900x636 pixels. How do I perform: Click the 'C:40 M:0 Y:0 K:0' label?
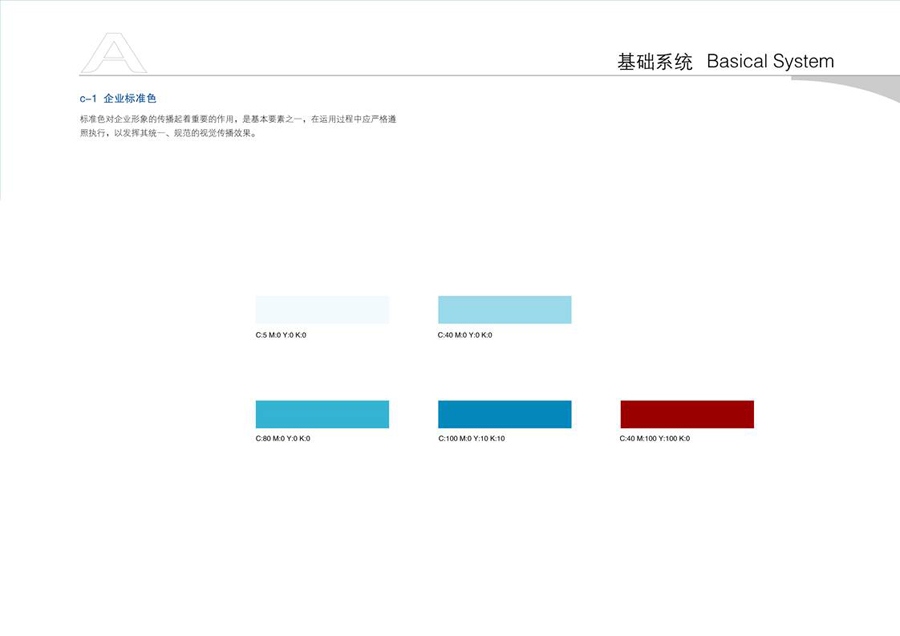[x=465, y=335]
